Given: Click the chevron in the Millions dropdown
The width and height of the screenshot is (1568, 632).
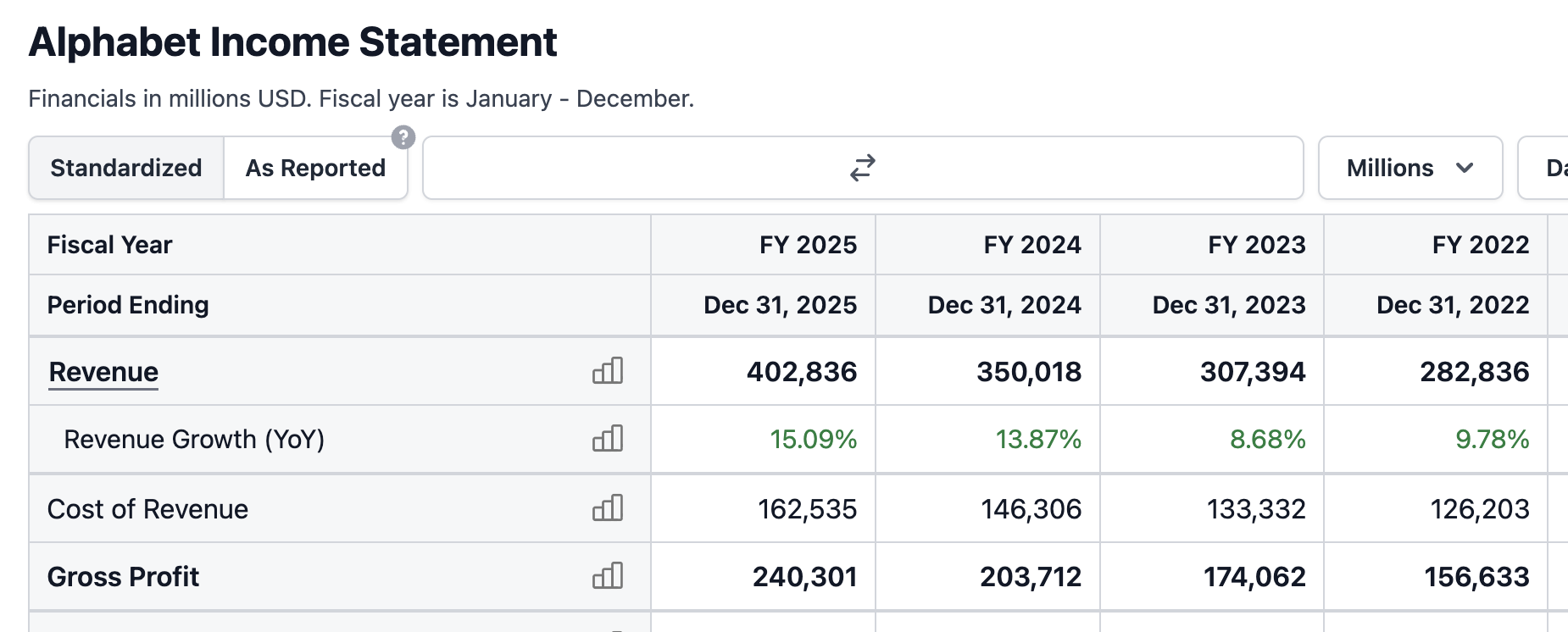Looking at the screenshot, I should [1465, 168].
